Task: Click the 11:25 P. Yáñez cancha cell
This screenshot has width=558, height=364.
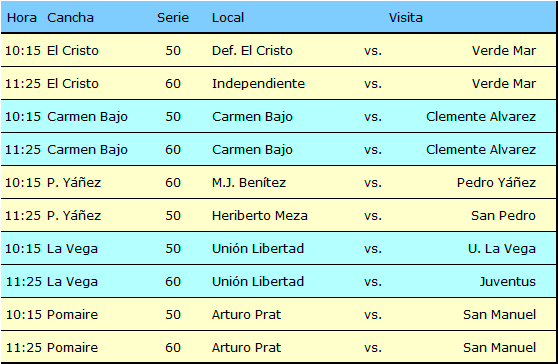Action: [74, 216]
